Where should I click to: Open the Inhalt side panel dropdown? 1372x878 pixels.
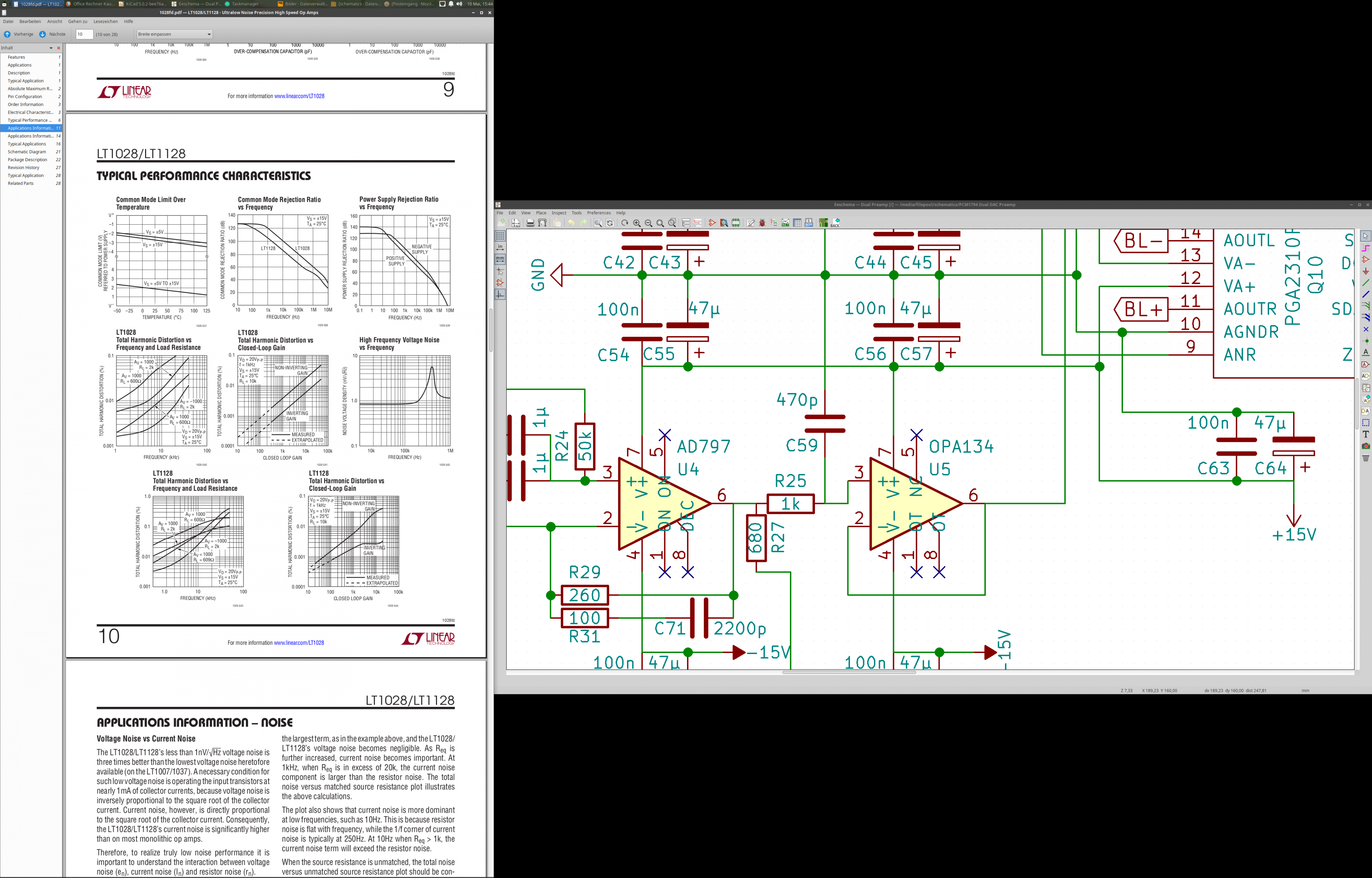tap(51, 48)
